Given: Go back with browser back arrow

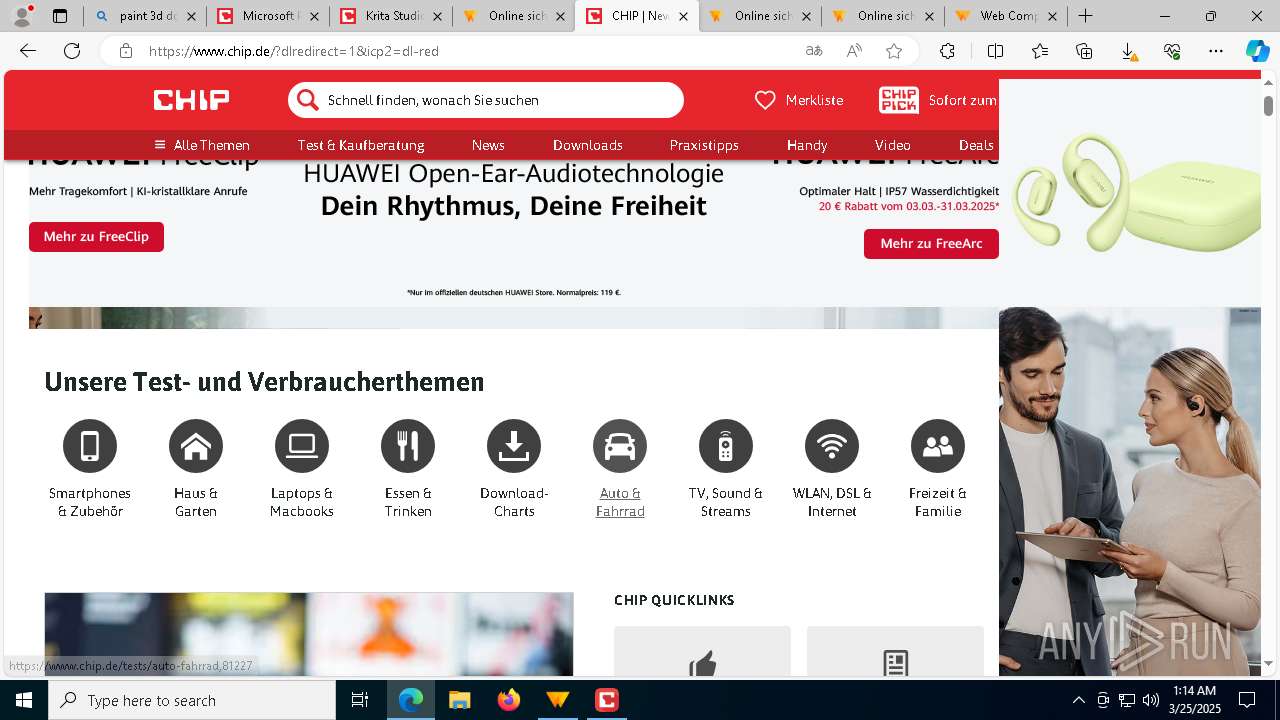Looking at the screenshot, I should click(28, 51).
